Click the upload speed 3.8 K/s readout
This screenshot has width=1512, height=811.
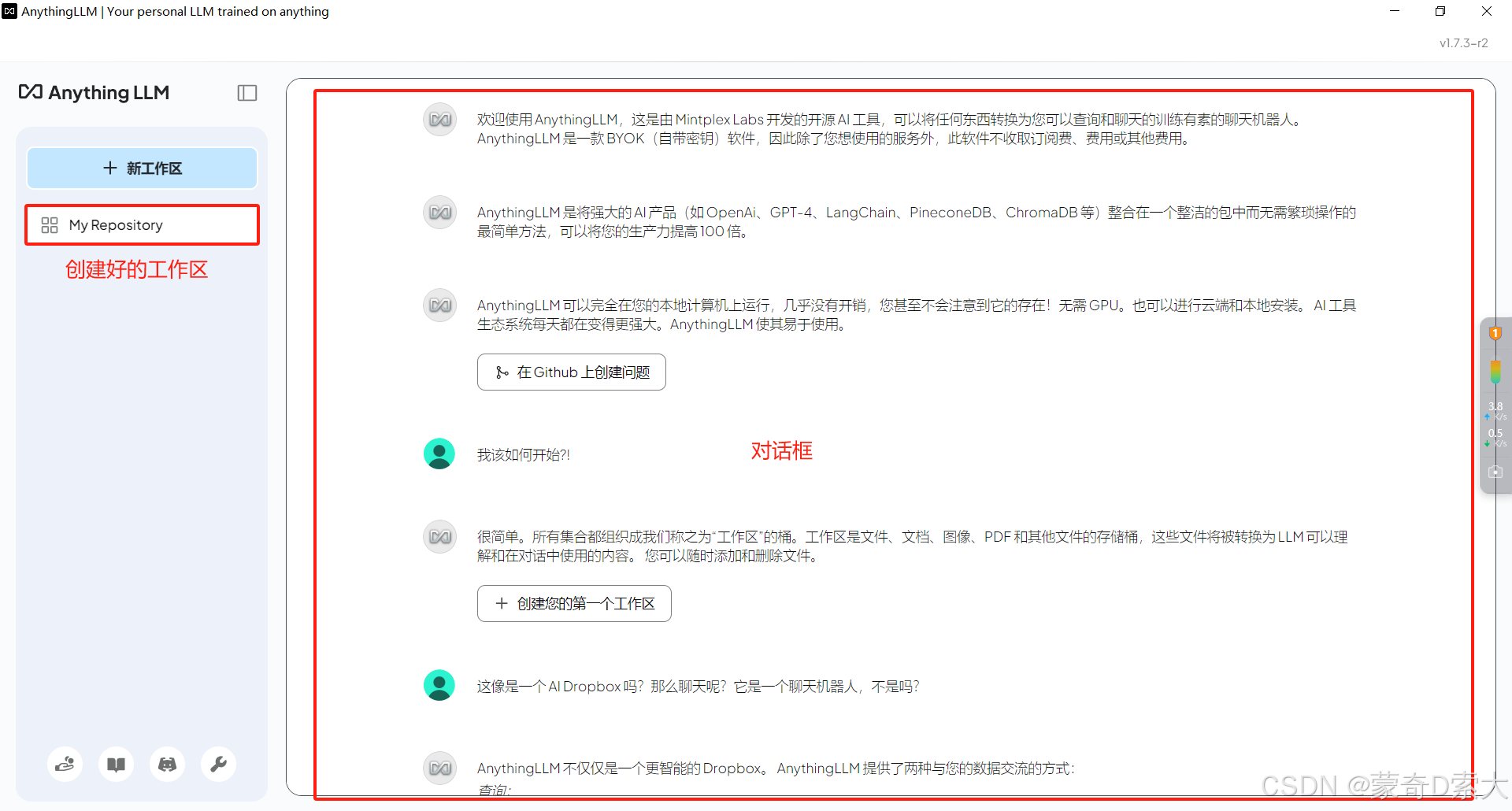[x=1495, y=411]
